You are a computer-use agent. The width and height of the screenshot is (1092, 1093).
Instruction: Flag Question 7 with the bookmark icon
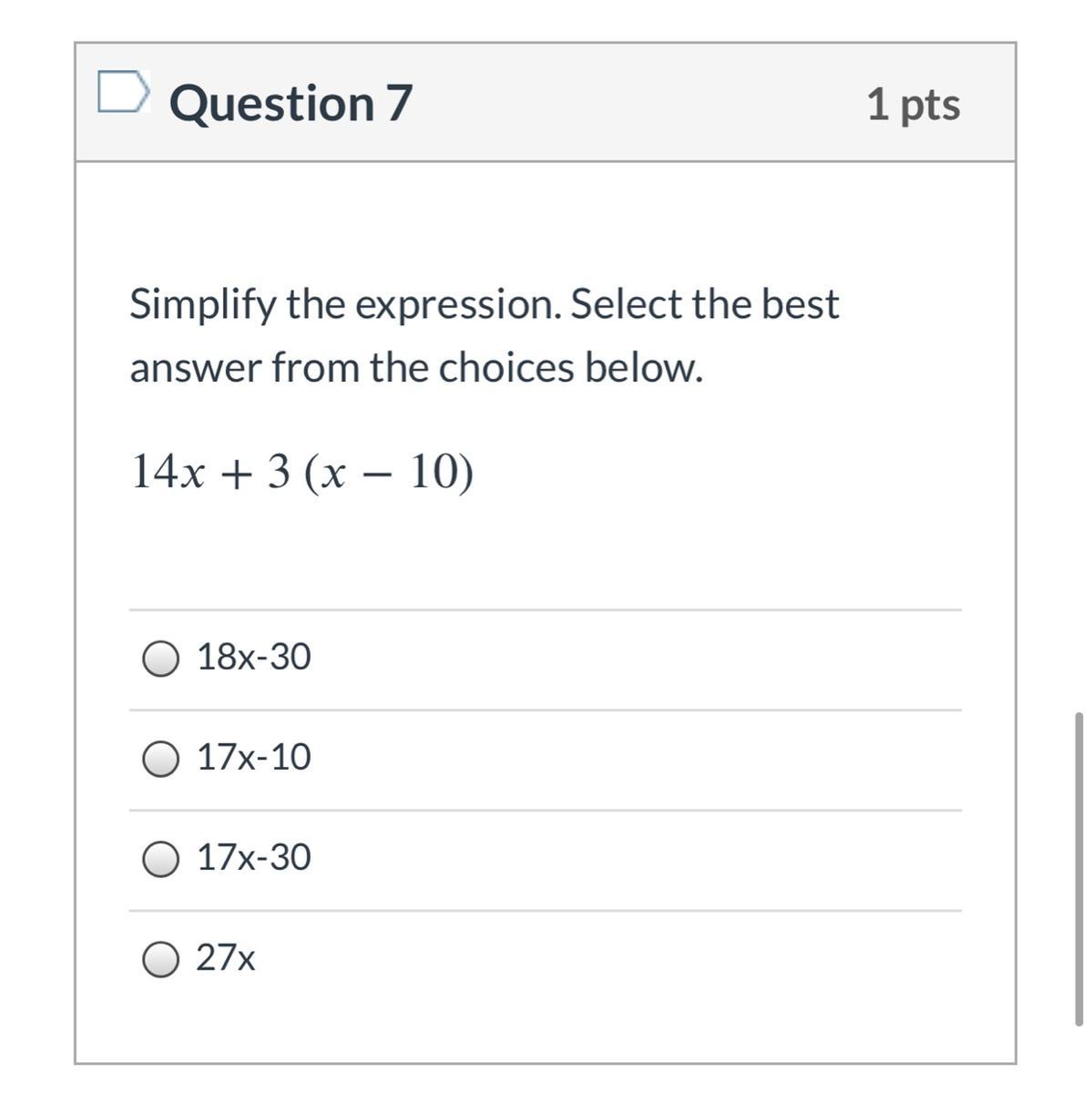click(x=123, y=92)
